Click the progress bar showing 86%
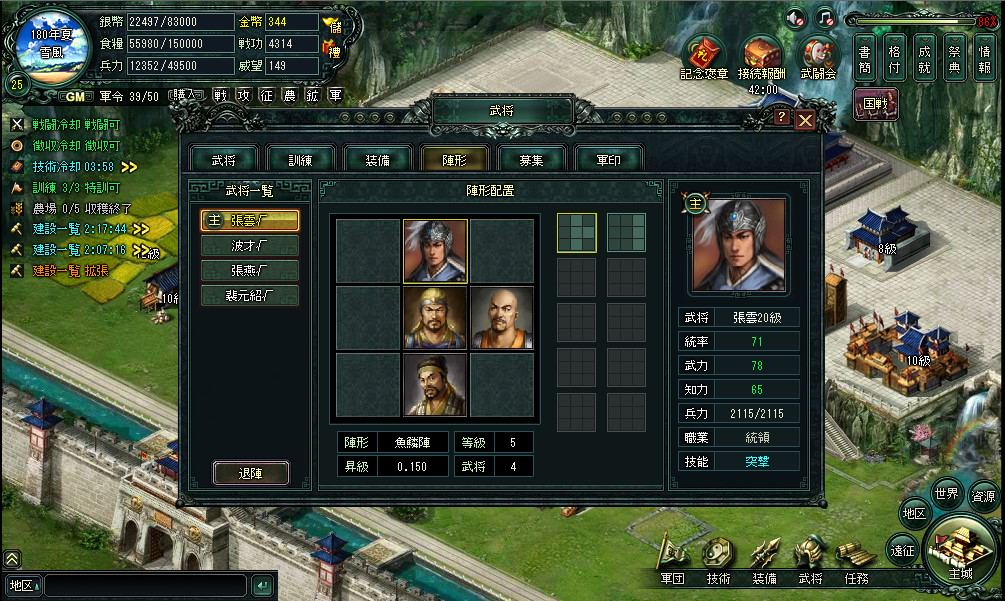The width and height of the screenshot is (1005, 601). (x=923, y=21)
